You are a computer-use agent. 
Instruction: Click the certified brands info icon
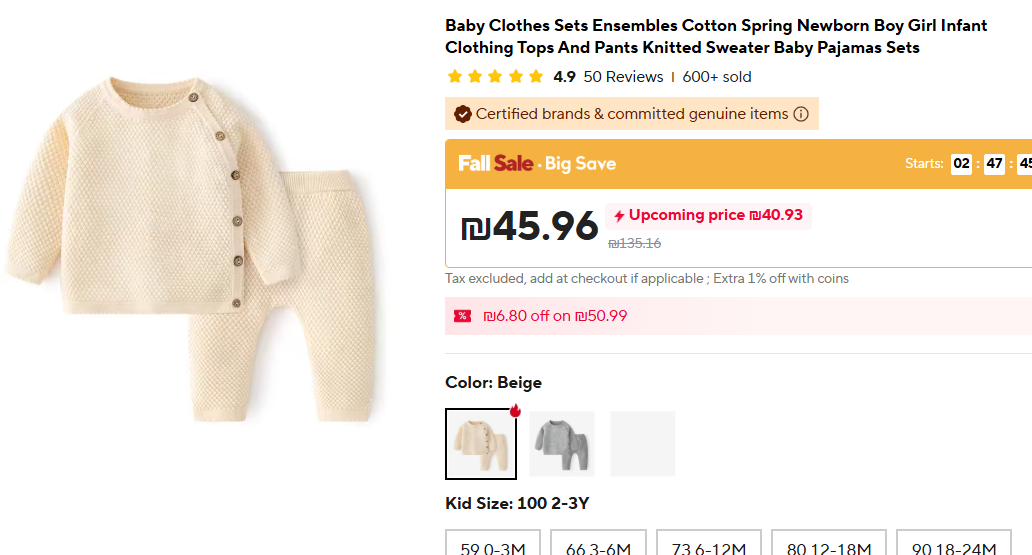(x=801, y=114)
